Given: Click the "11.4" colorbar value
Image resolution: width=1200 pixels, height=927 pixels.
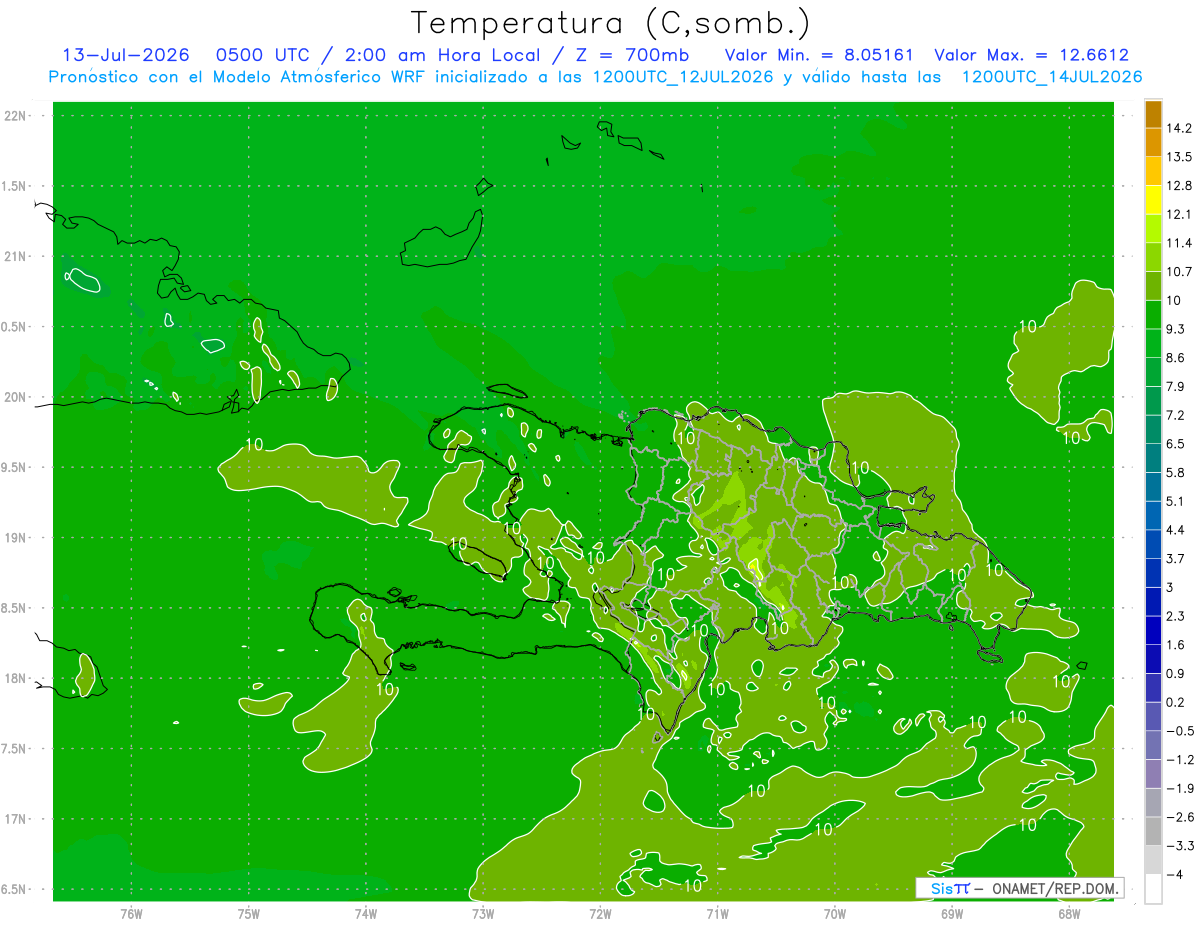Looking at the screenshot, I should pyautogui.click(x=1178, y=243).
